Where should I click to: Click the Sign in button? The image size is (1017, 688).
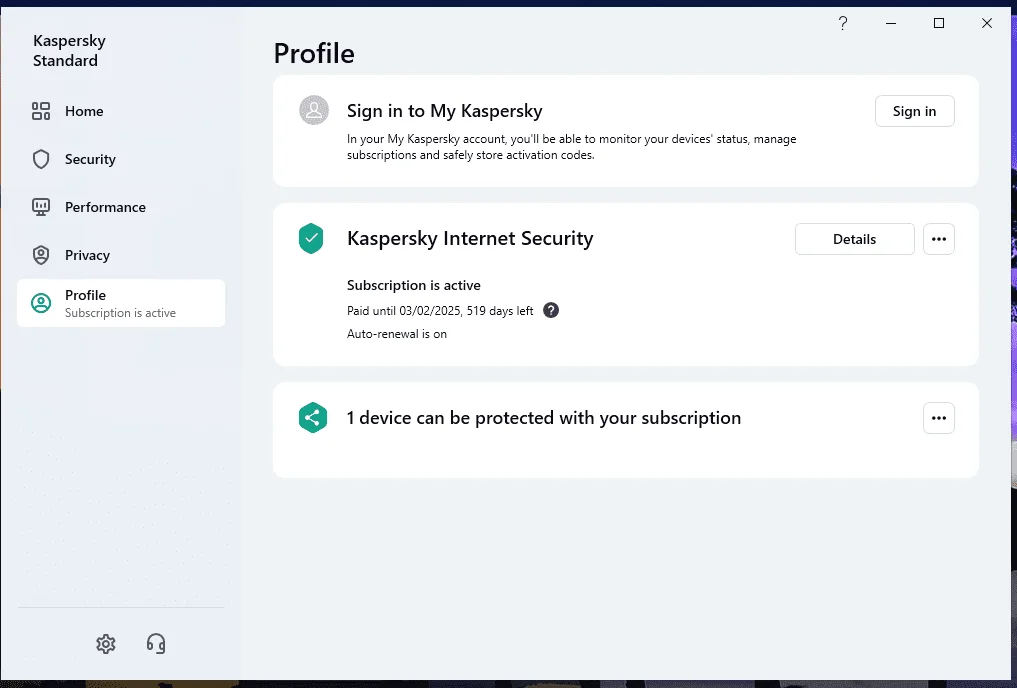[915, 111]
